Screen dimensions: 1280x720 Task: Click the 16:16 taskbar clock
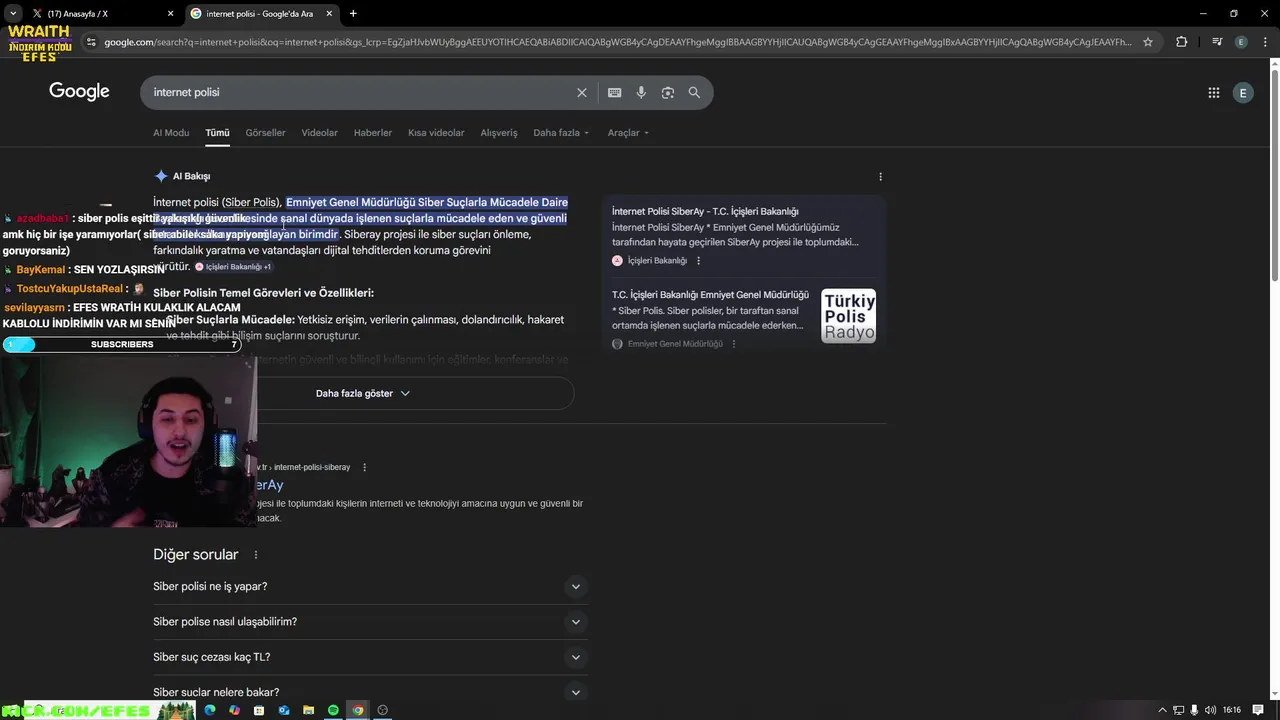coord(1232,710)
